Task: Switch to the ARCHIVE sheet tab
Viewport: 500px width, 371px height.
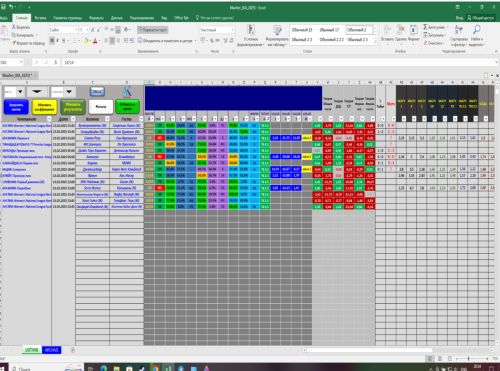Action: (52, 350)
